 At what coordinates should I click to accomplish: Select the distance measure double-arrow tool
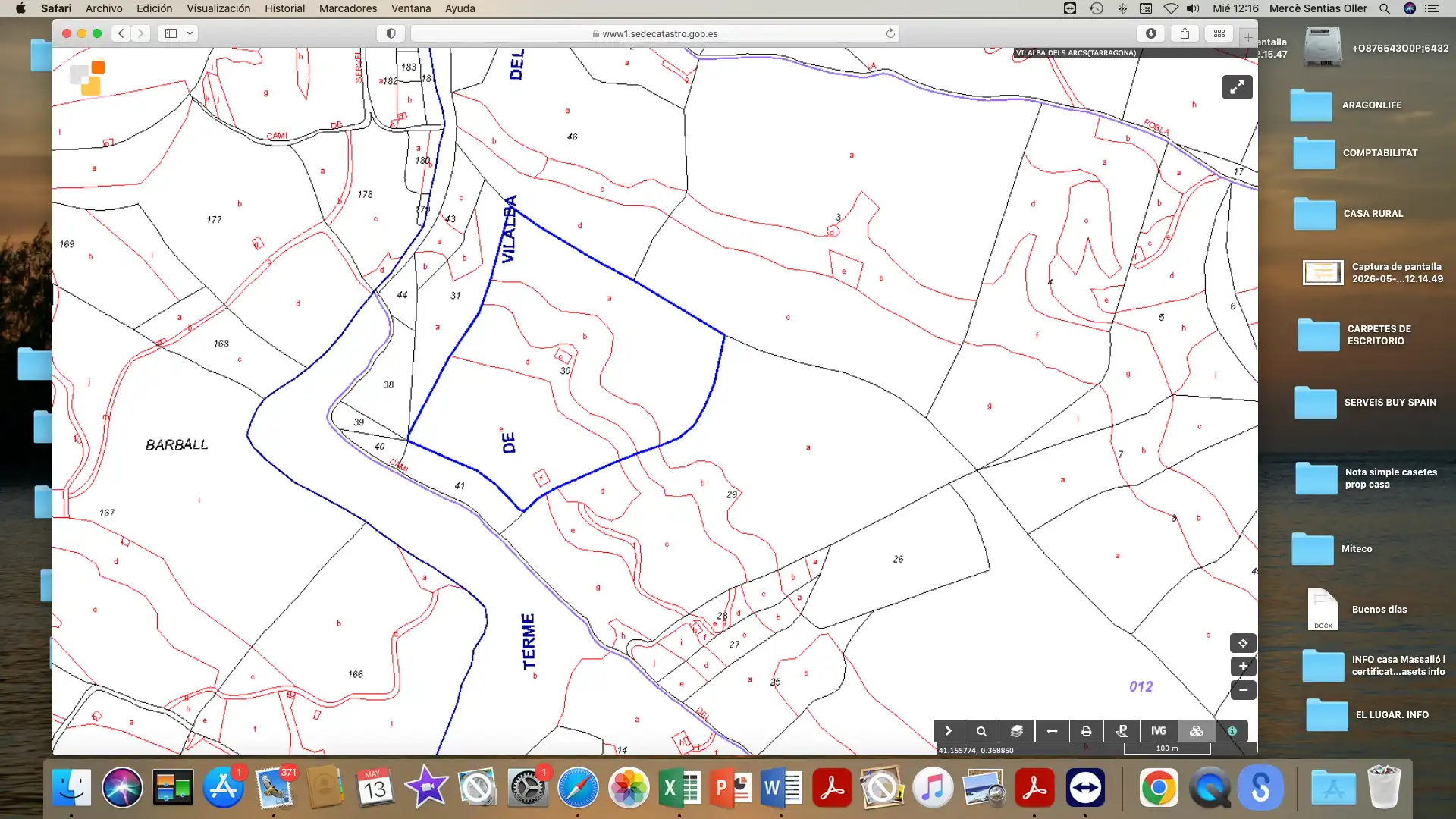tap(1052, 731)
